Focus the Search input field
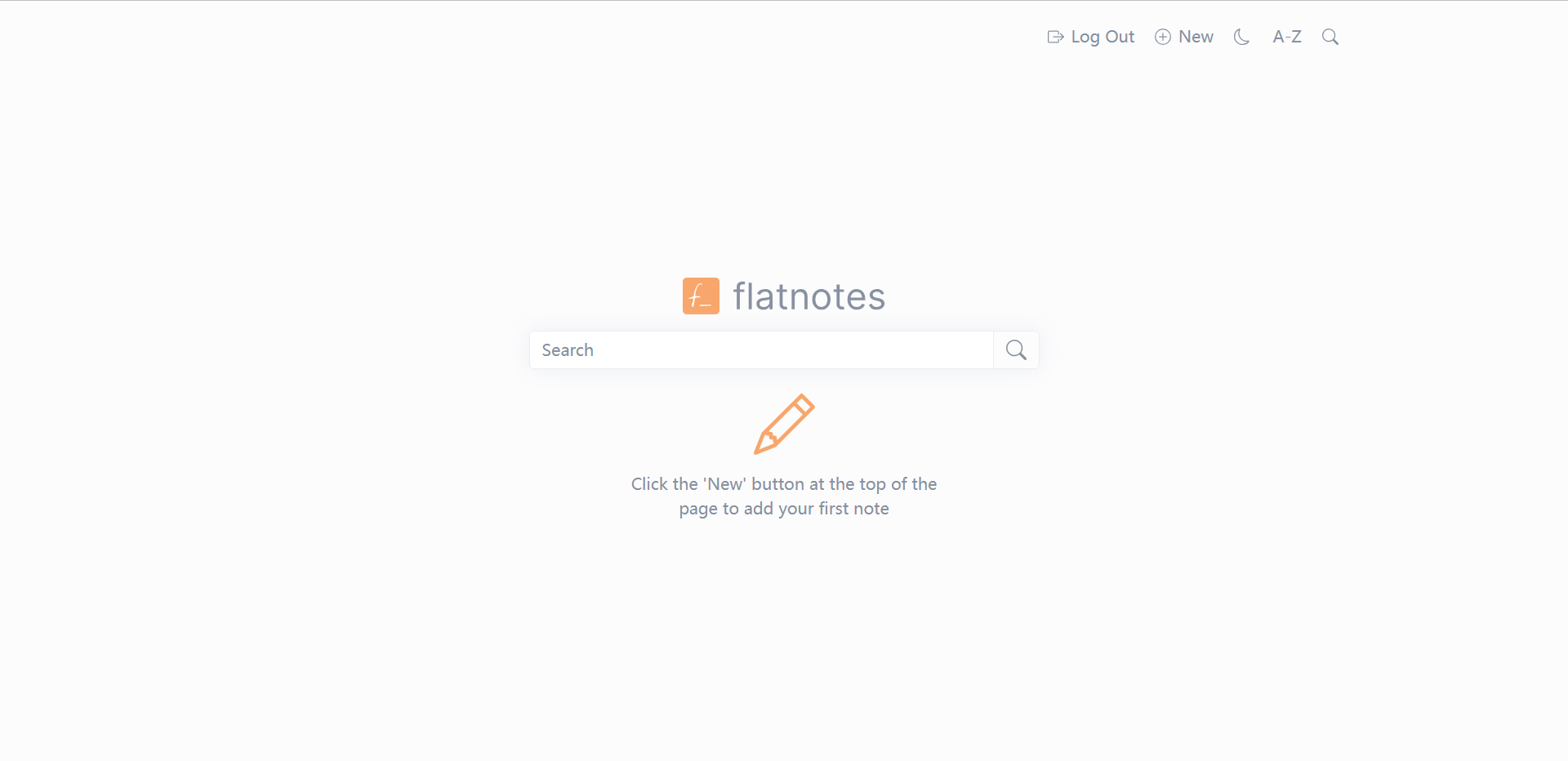The width and height of the screenshot is (1568, 761). [761, 350]
